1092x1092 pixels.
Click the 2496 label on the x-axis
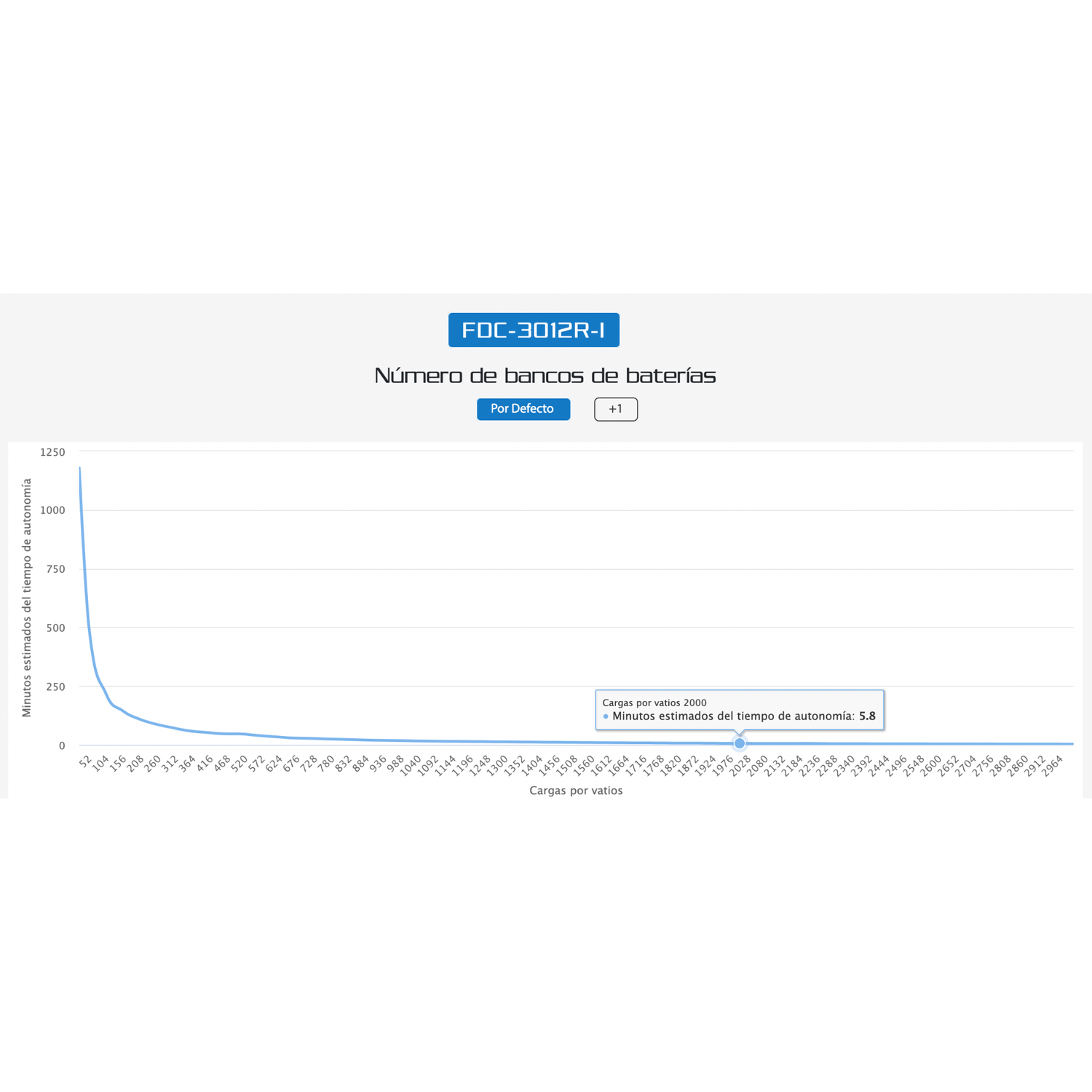(x=895, y=765)
